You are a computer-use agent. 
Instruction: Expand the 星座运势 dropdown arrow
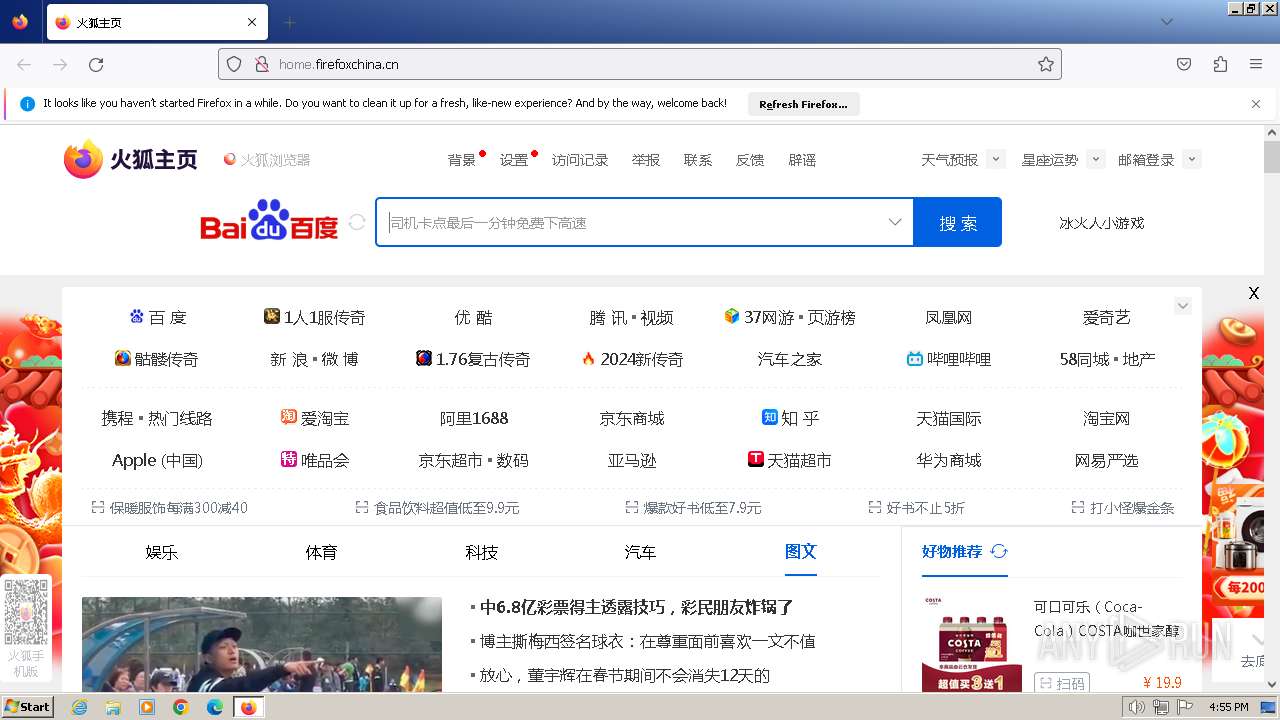[x=1095, y=159]
